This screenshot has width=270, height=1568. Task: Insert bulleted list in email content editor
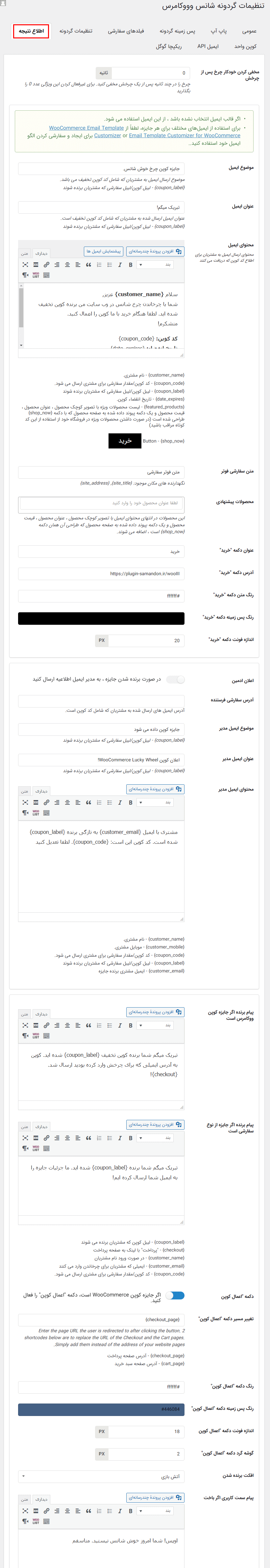click(110, 265)
